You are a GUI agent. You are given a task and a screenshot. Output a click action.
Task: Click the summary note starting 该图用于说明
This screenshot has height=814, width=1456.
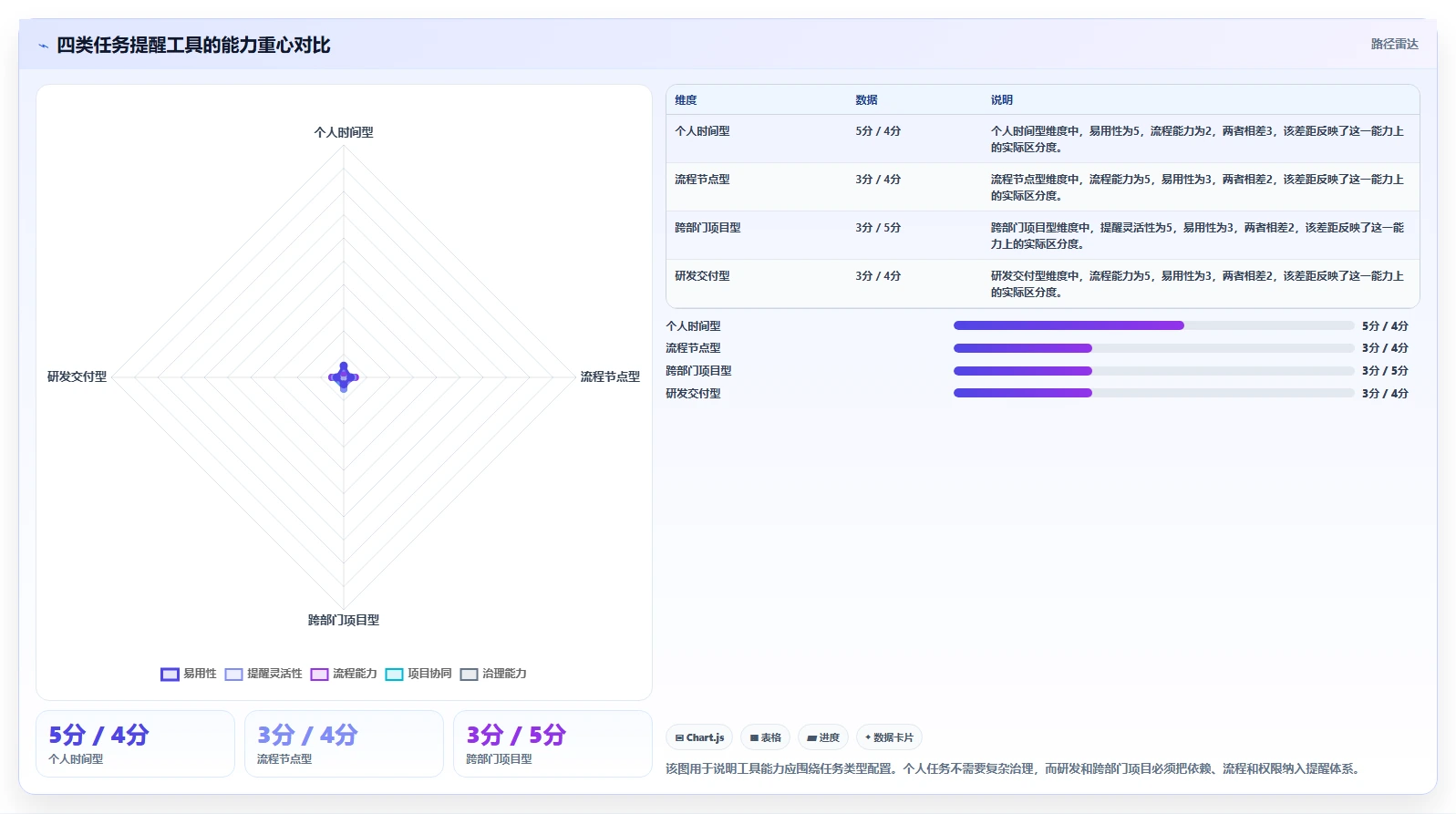pos(1015,769)
